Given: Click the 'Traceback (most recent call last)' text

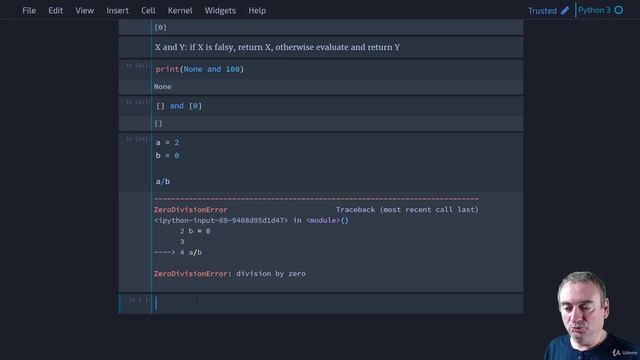Looking at the screenshot, I should pos(407,209).
